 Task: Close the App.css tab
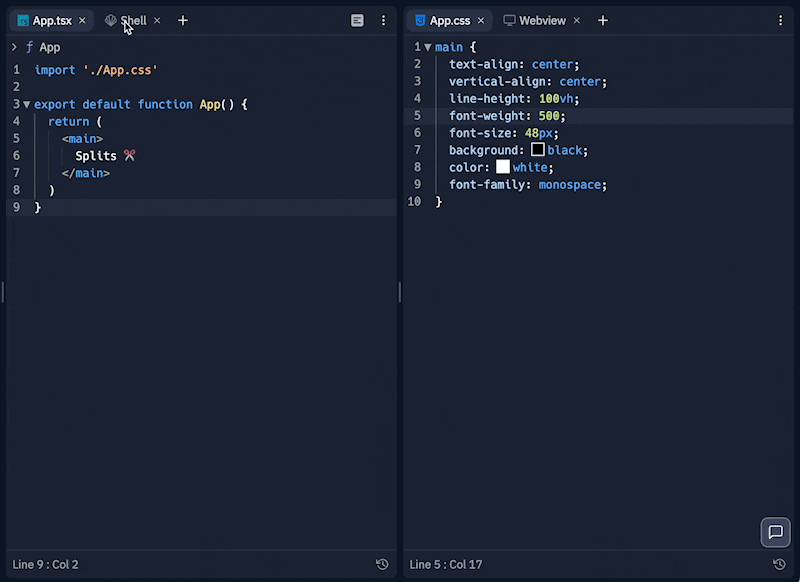pos(480,20)
